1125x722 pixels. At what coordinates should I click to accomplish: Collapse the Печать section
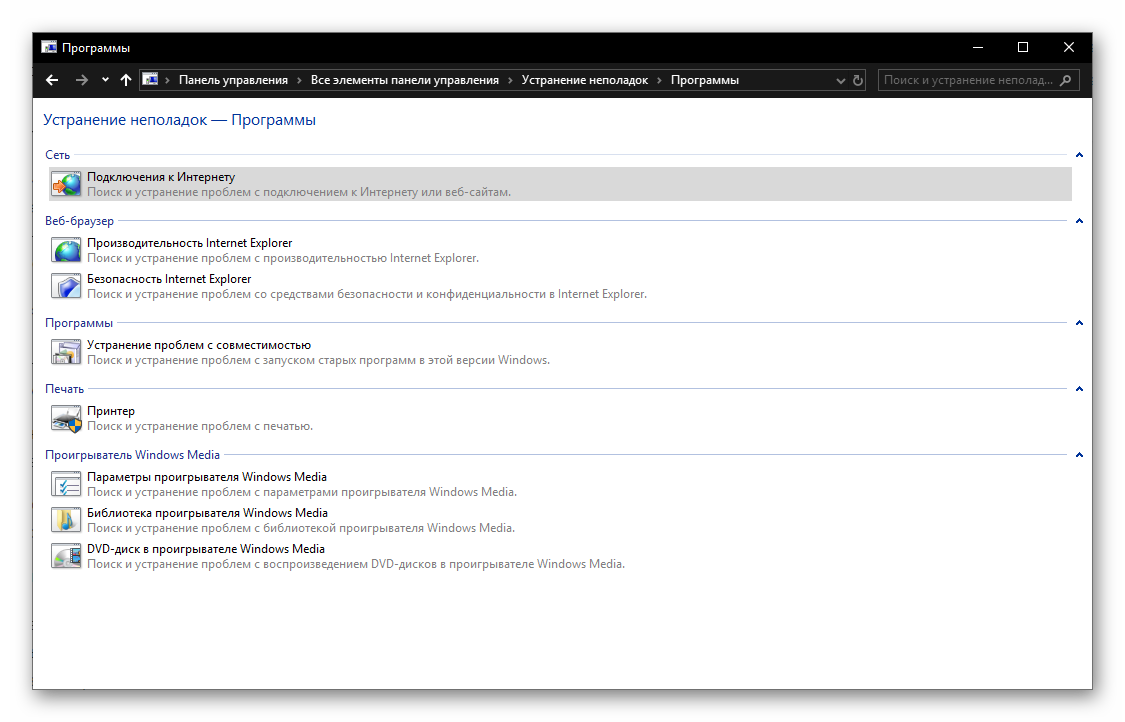click(1079, 389)
